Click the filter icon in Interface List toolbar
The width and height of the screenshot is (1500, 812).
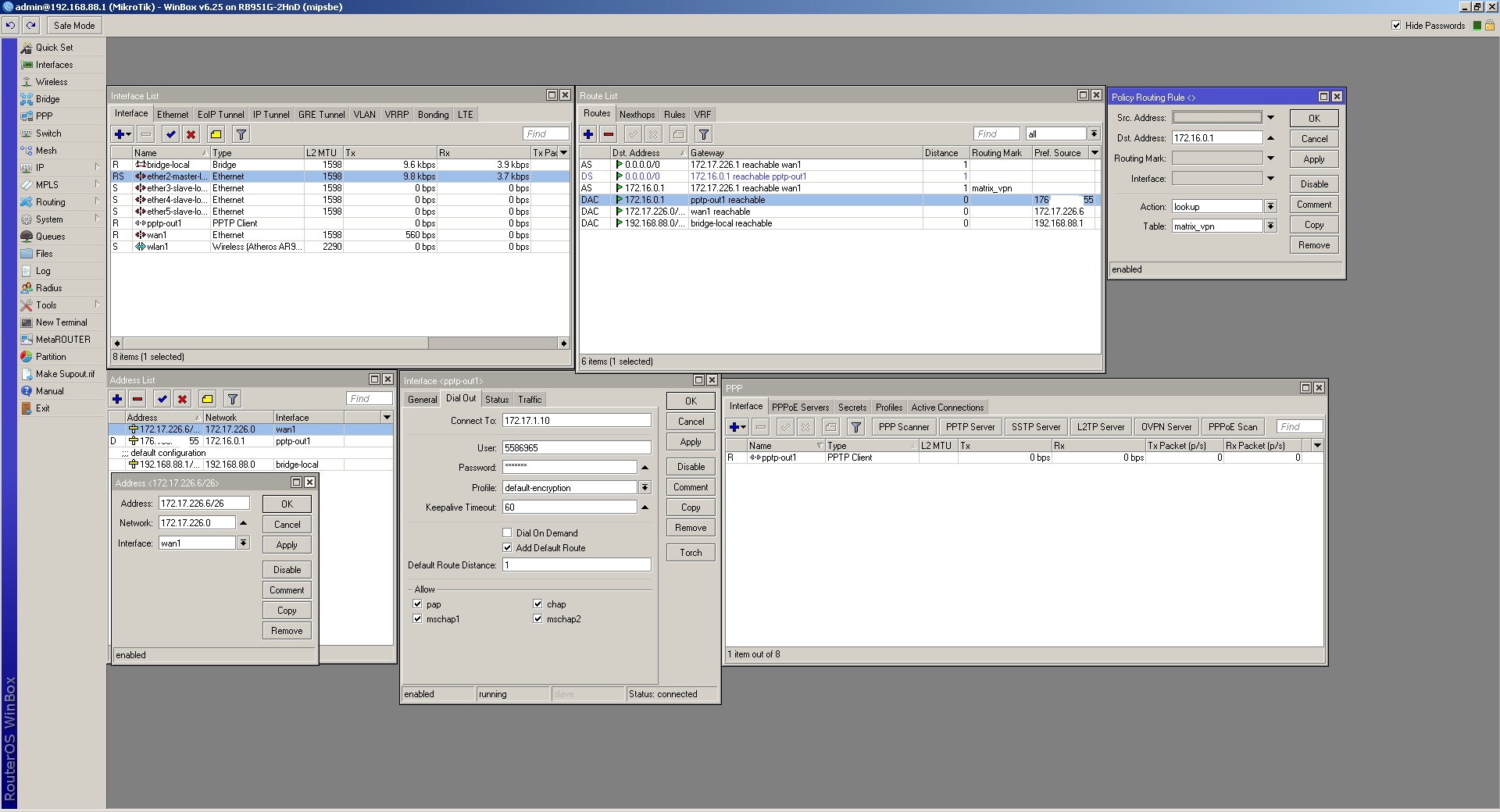(x=241, y=134)
